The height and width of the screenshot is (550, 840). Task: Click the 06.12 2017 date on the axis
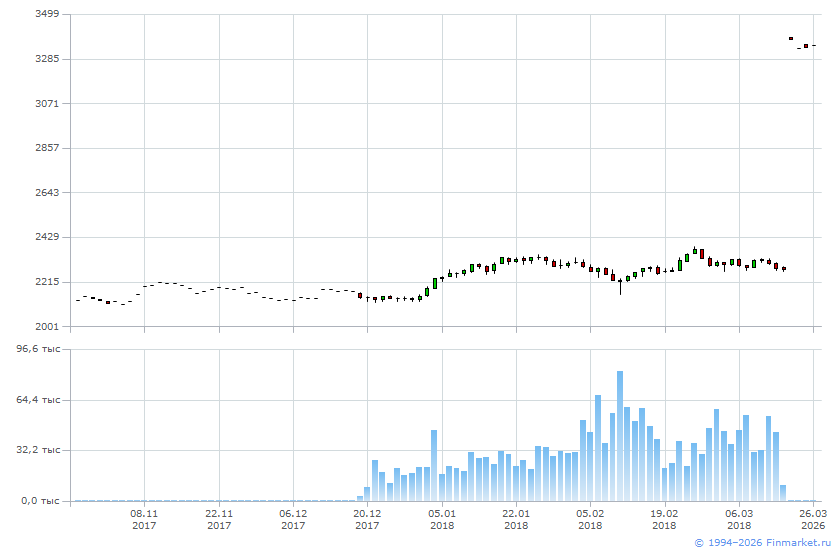(x=293, y=518)
